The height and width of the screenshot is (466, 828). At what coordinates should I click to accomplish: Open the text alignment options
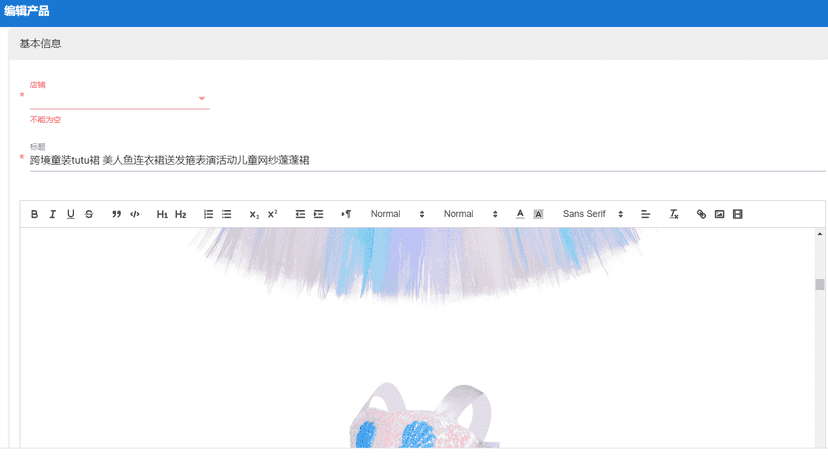click(x=645, y=214)
